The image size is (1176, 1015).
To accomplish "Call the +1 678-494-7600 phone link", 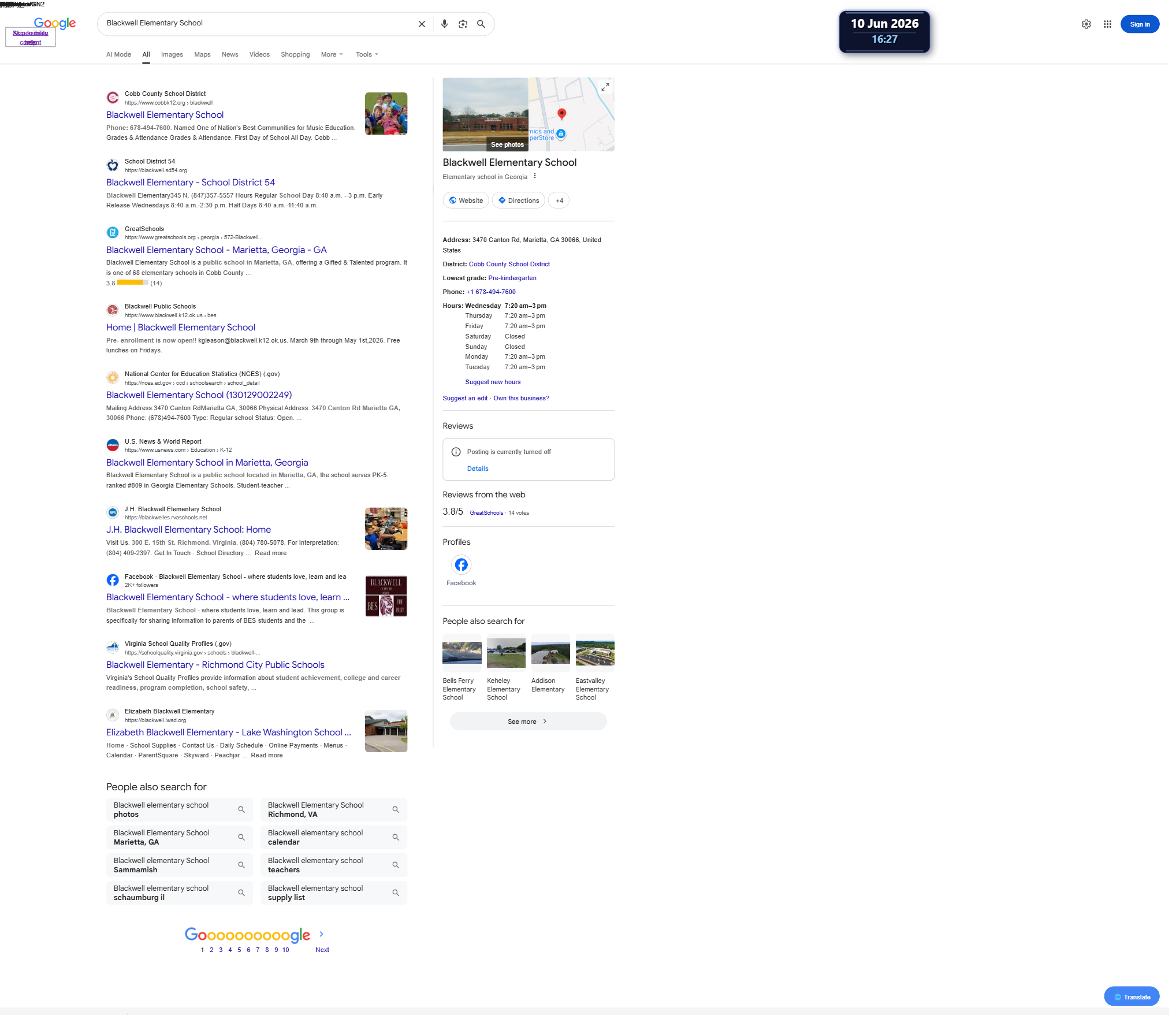I will pos(491,292).
